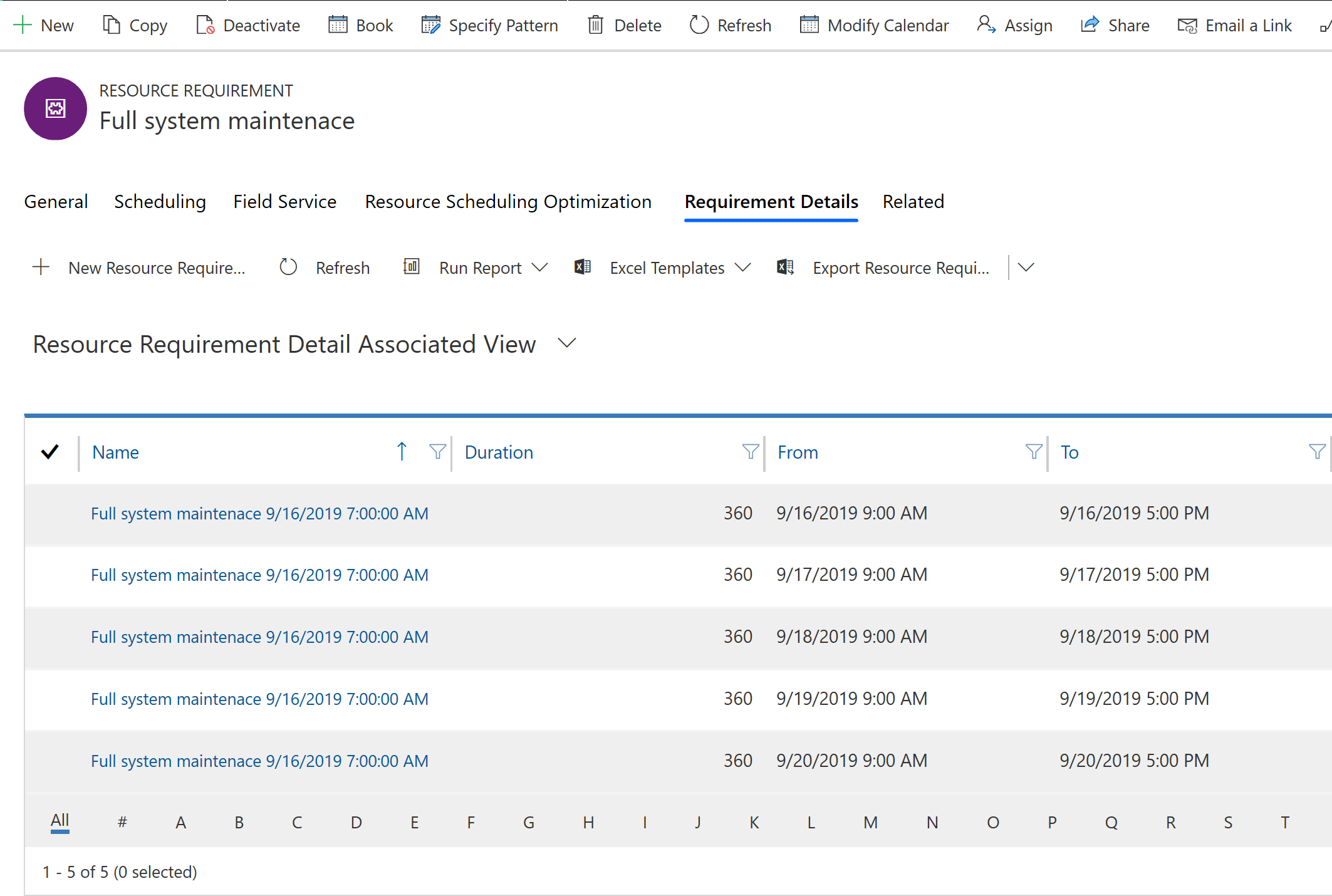Switch to the Field Service tab

(283, 201)
